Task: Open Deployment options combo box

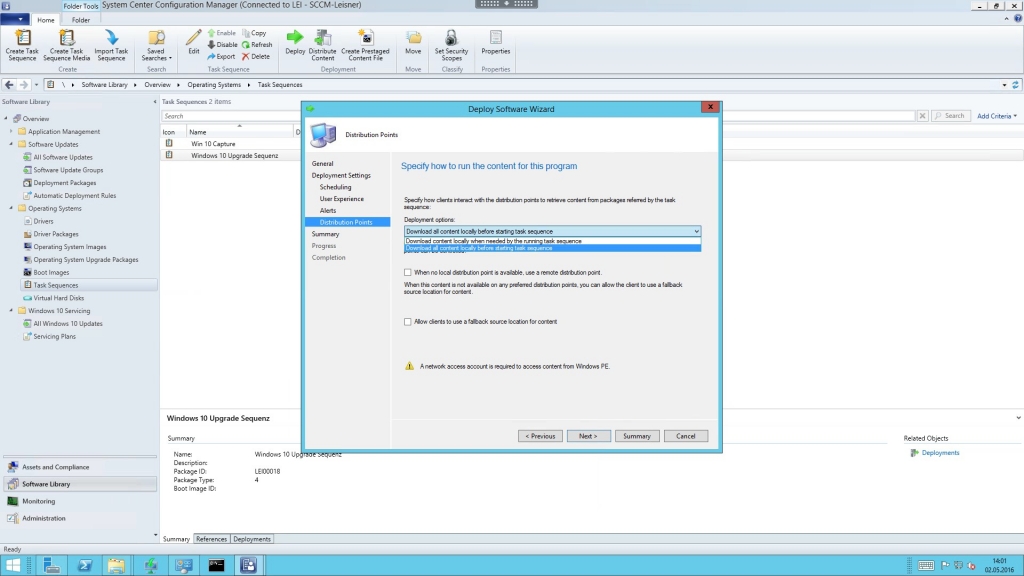Action: point(552,231)
